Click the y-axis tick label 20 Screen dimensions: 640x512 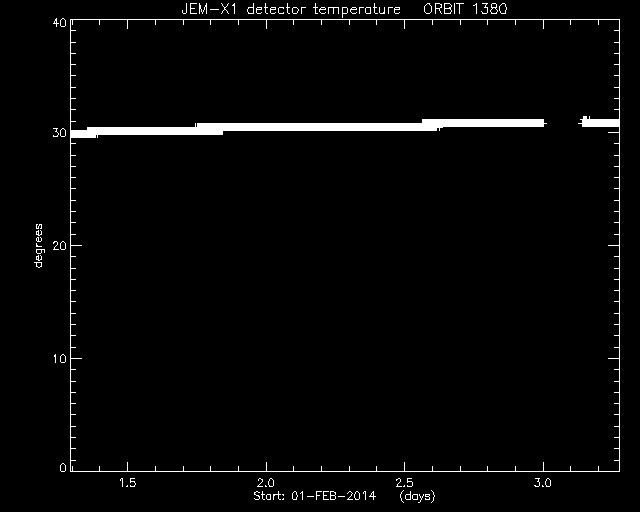point(60,245)
